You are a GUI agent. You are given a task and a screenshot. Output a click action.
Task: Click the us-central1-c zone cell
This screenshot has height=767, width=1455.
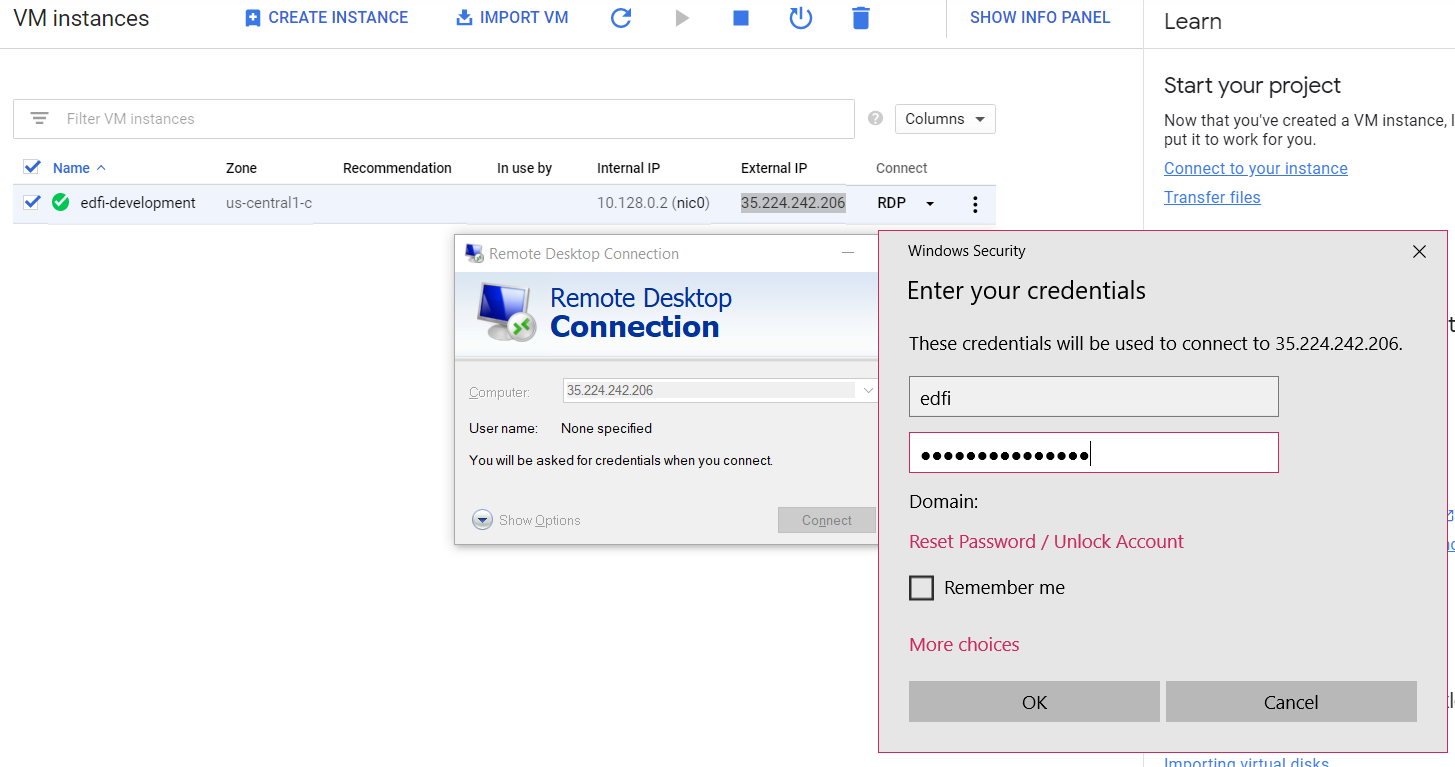(269, 203)
